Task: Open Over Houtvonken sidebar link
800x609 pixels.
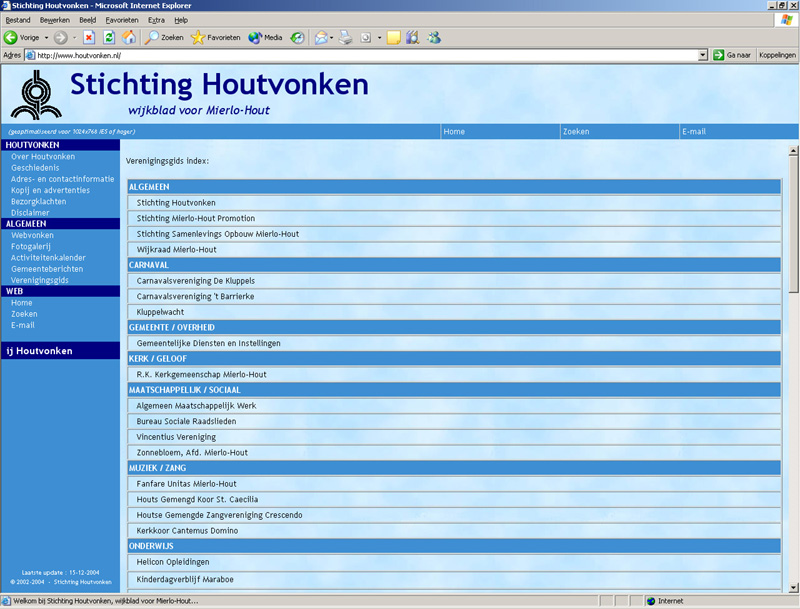Action: pyautogui.click(x=43, y=157)
